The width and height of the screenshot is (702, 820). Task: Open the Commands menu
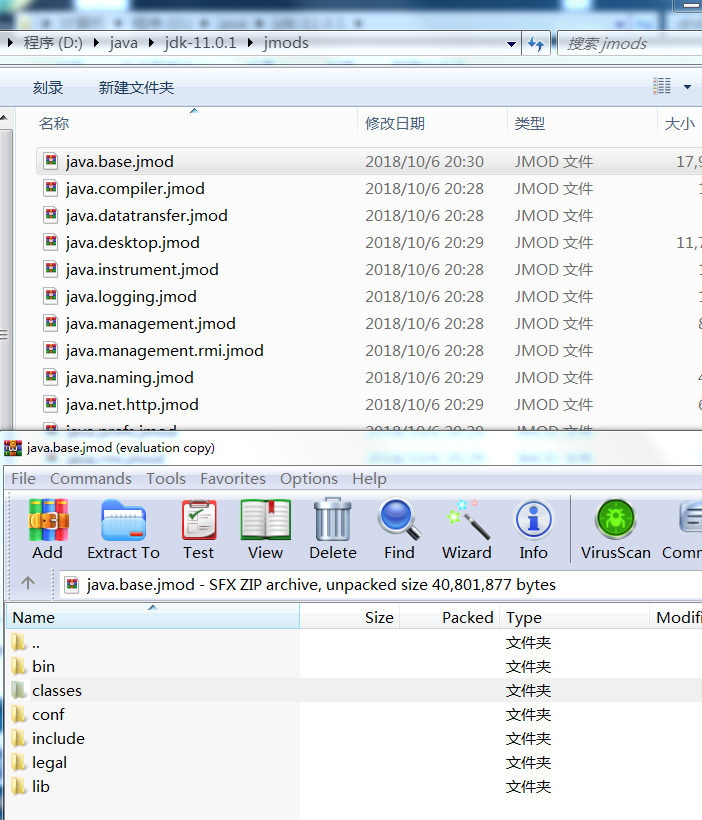pyautogui.click(x=91, y=479)
